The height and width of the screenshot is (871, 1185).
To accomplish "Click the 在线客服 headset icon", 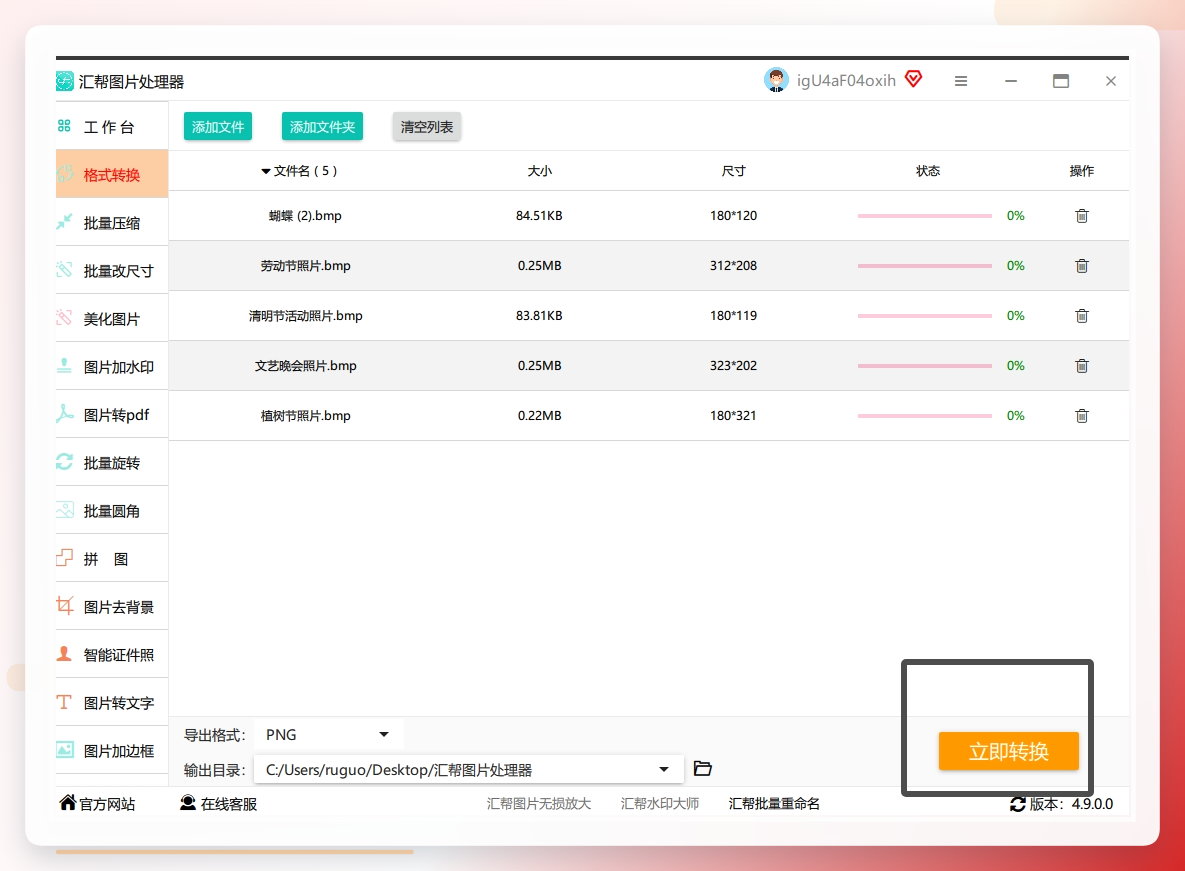I will (x=187, y=802).
